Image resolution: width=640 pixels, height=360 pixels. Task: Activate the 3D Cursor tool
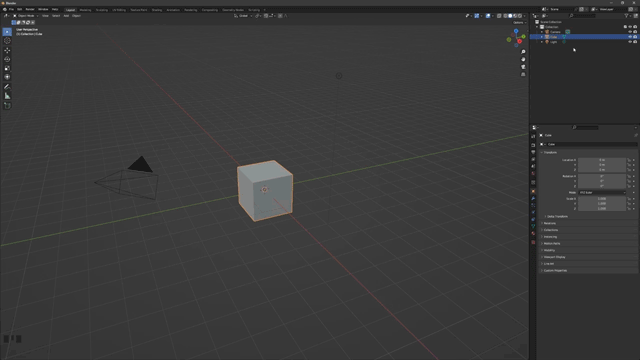point(7,41)
